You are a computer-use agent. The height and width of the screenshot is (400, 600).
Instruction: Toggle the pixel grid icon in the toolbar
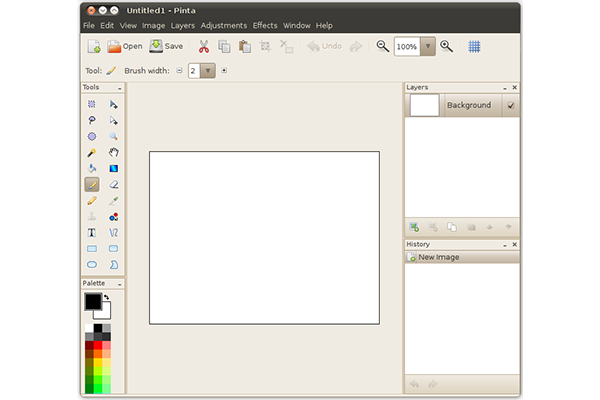point(474,46)
